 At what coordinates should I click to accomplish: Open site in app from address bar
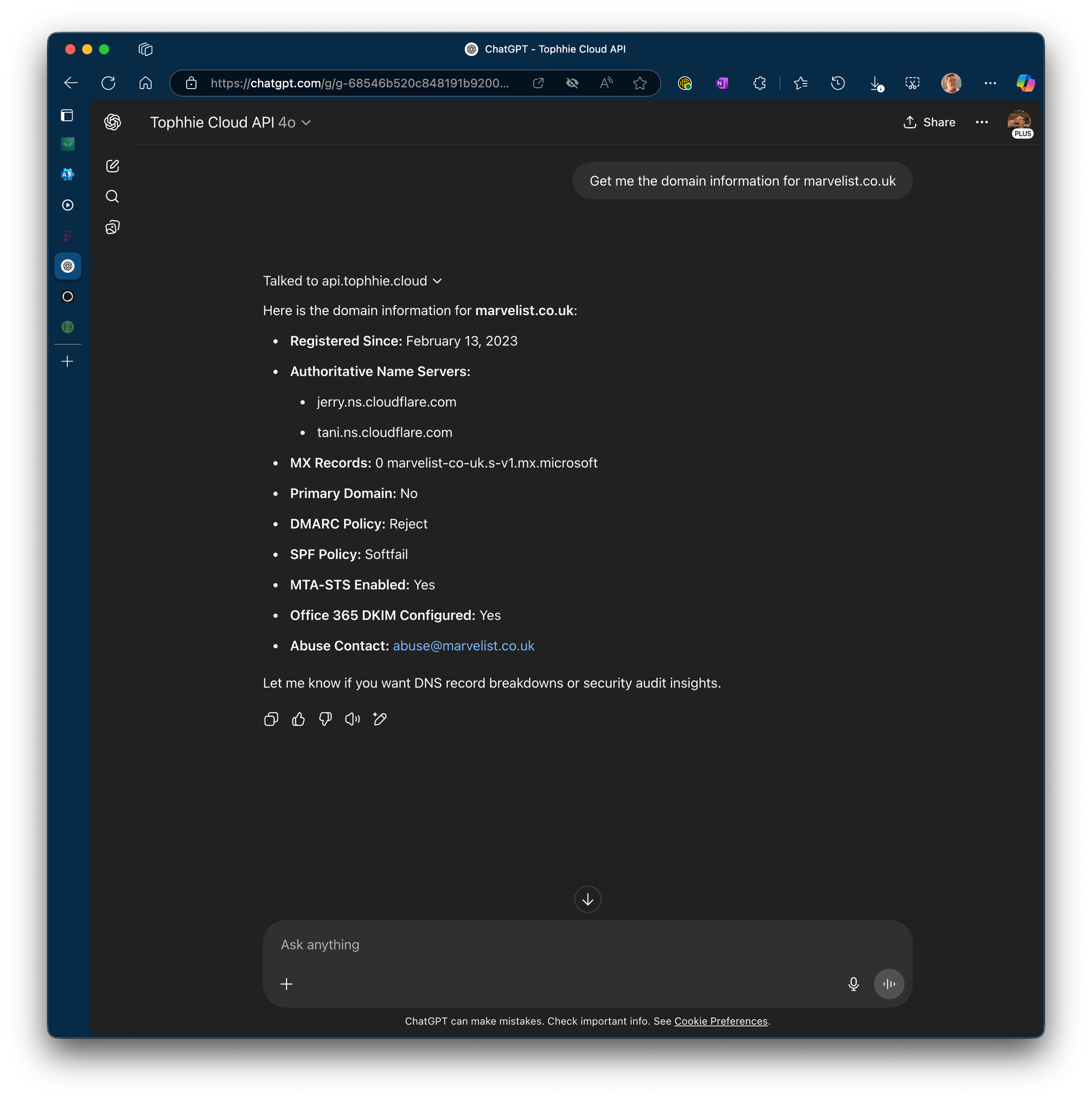tap(538, 83)
